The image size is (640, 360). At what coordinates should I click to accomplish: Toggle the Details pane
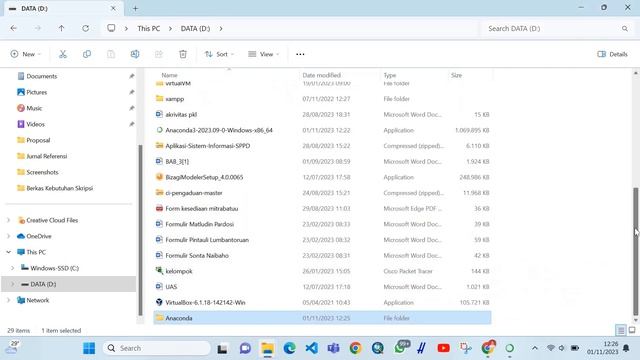pyautogui.click(x=613, y=54)
